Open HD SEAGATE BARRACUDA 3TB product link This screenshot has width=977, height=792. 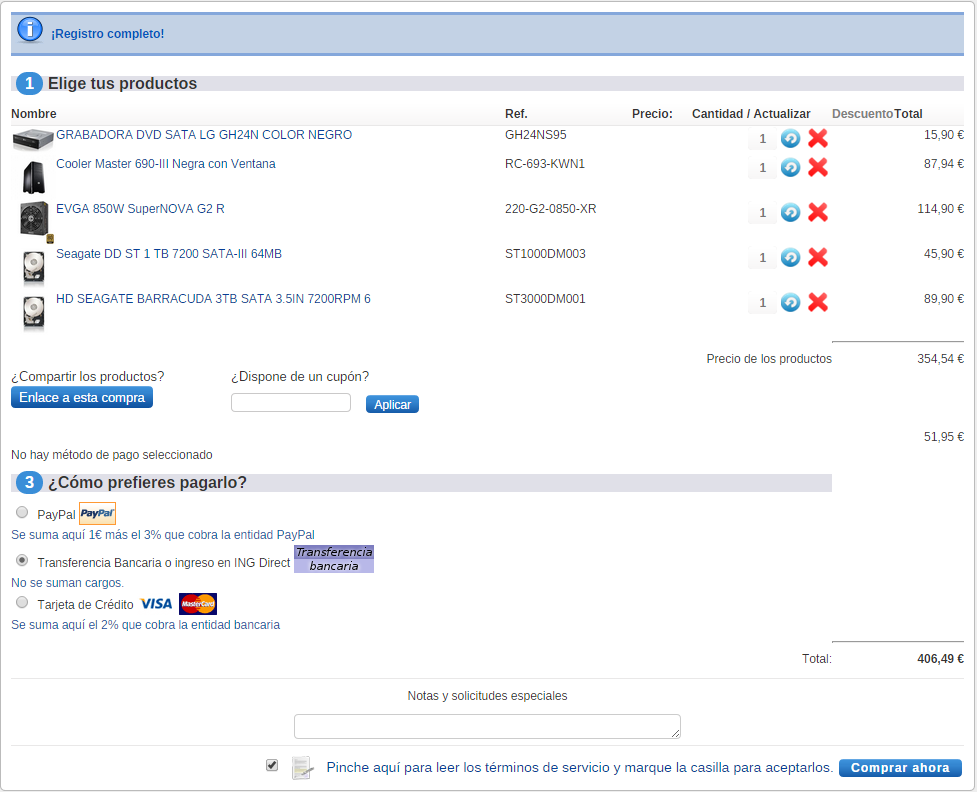click(213, 298)
